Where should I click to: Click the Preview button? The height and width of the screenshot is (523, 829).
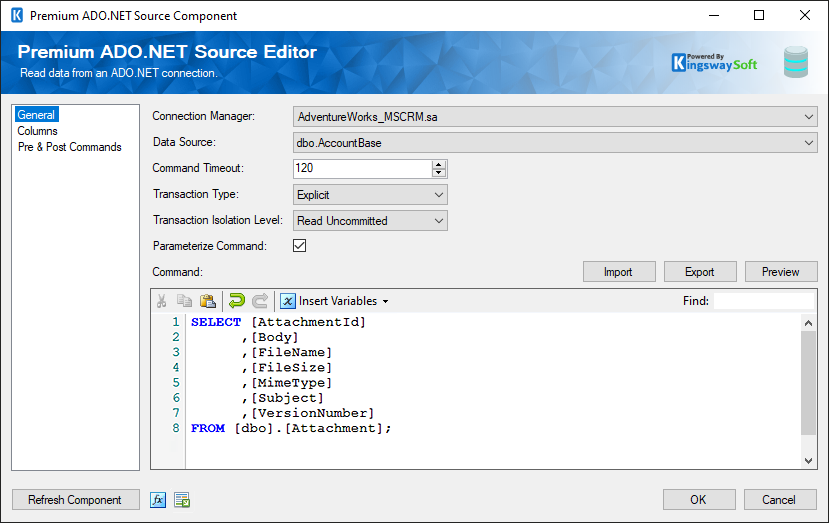coord(781,272)
